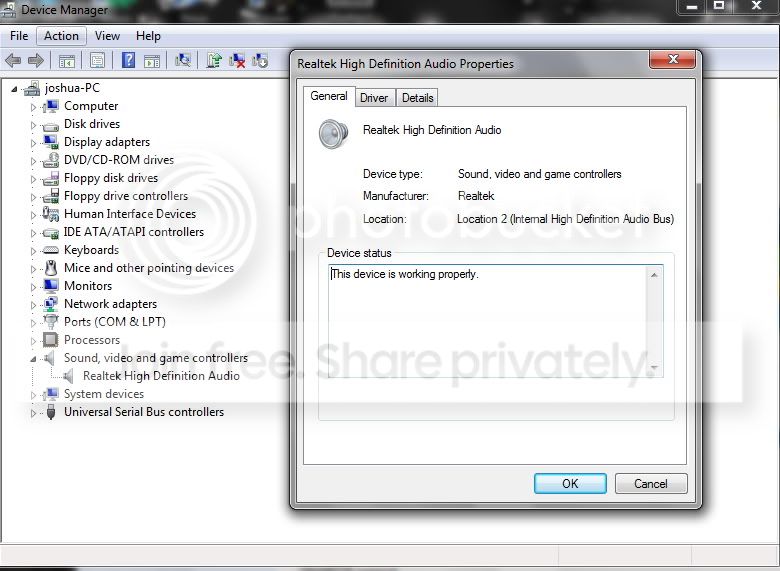Click the 'Location 2 (Internal High Definition Audio Bus)' text
780x571 pixels.
(566, 219)
